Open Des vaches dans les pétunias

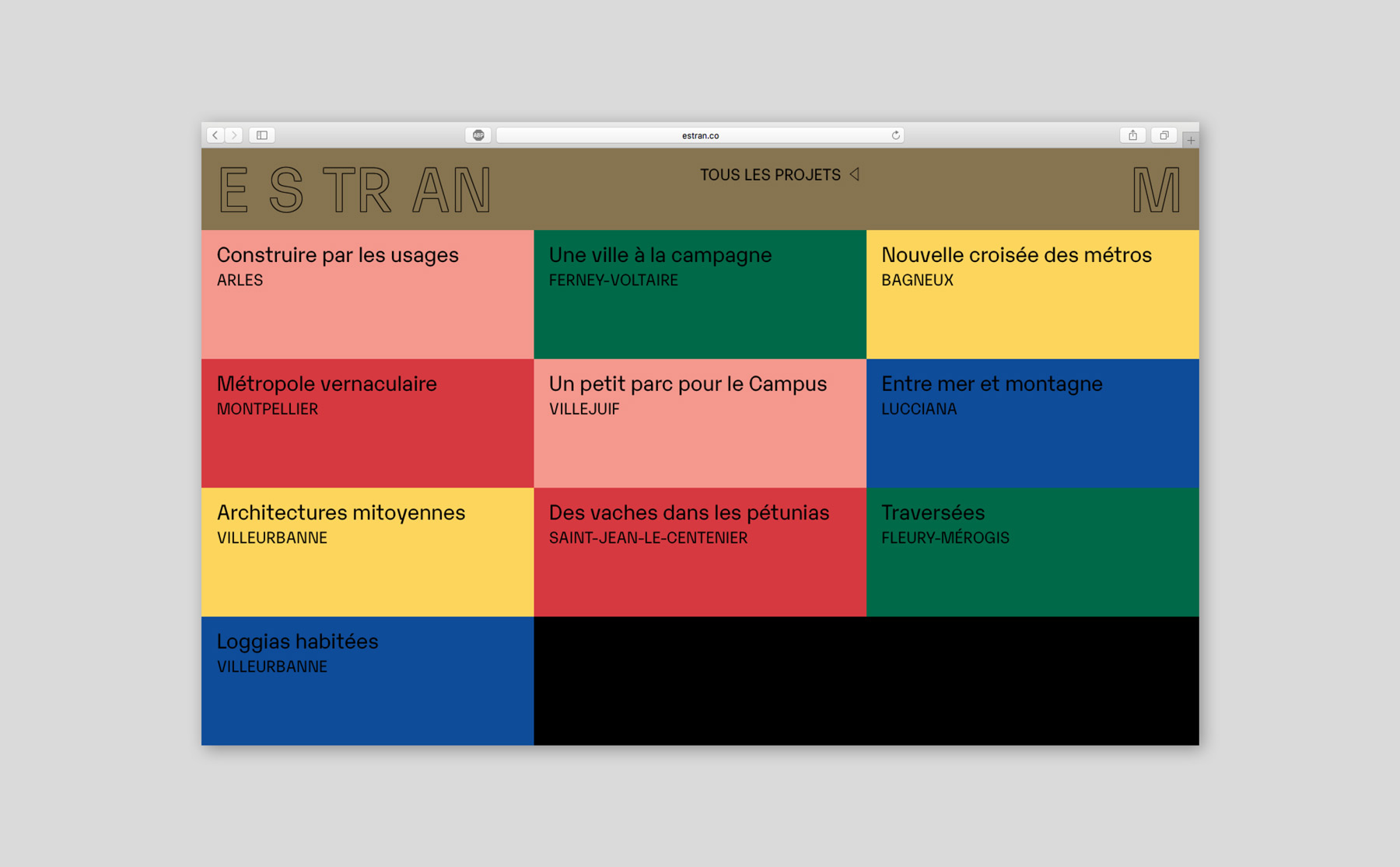699,552
